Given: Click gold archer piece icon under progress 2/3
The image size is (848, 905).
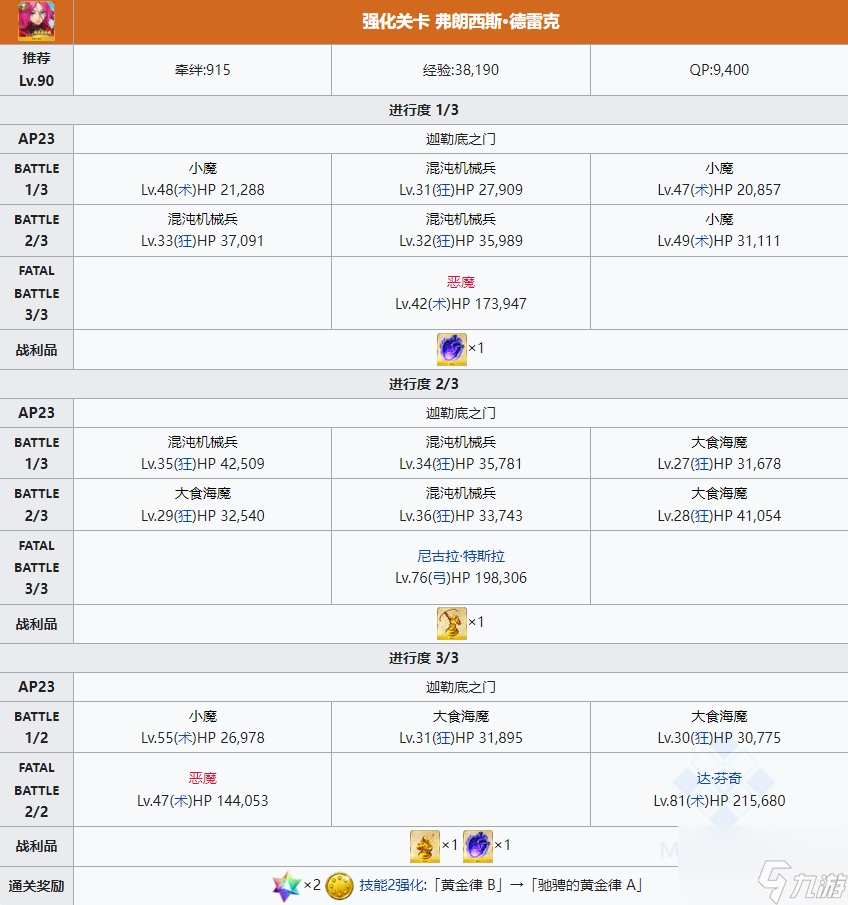Looking at the screenshot, I should 451,623.
